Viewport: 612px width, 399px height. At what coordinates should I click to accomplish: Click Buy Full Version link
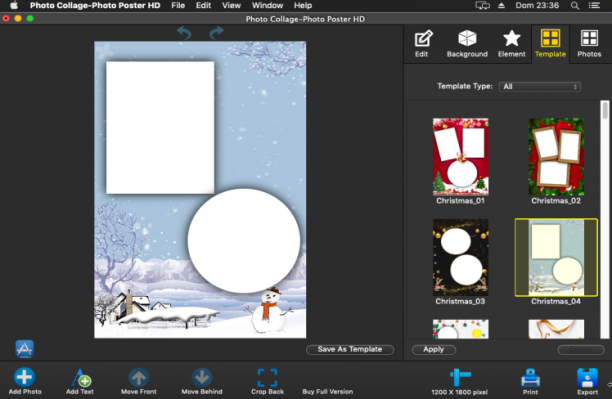tap(327, 392)
